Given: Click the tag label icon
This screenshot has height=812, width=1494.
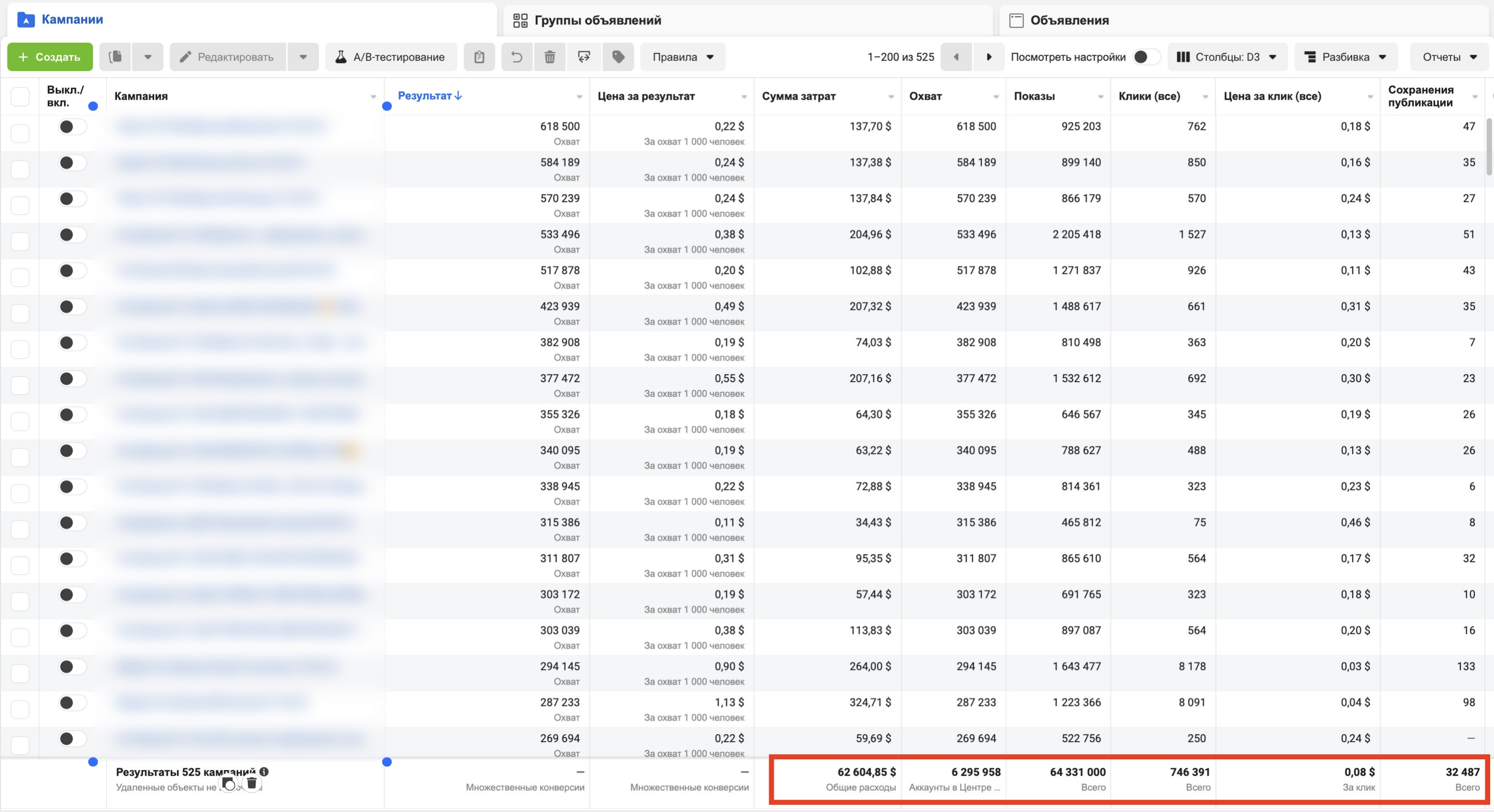Looking at the screenshot, I should click(618, 57).
